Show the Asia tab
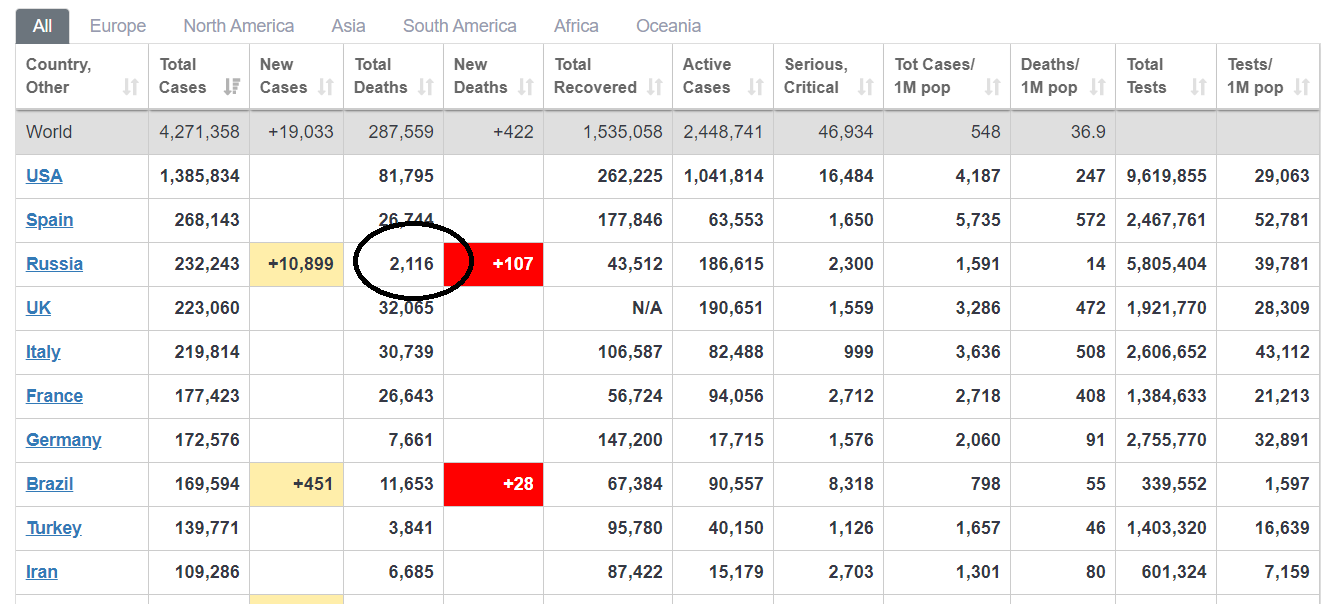Screen dimensions: 1333x604 pyautogui.click(x=349, y=26)
